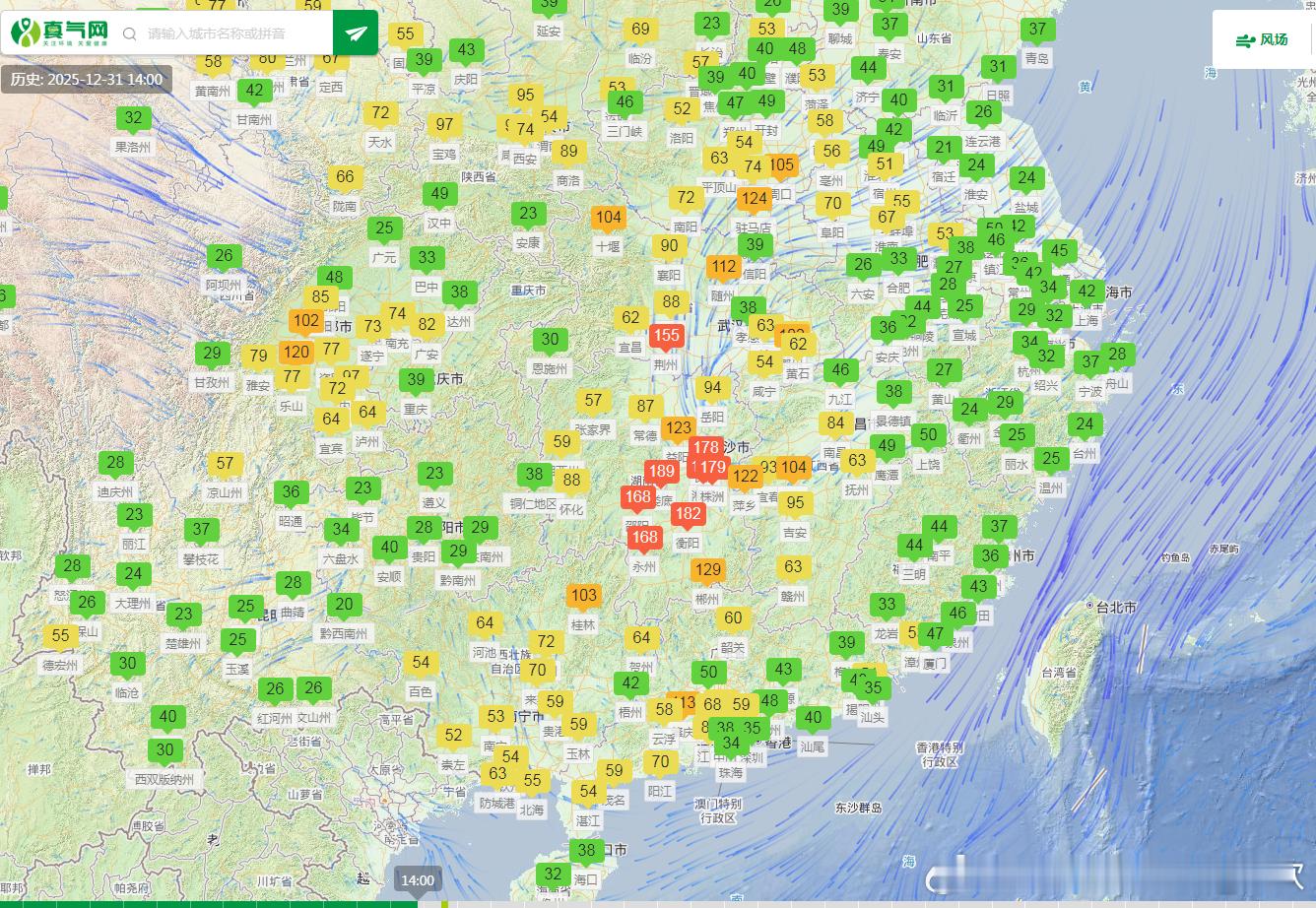Image resolution: width=1316 pixels, height=908 pixels.
Task: Open the 26 AQI marker above 连云港
Action: pyautogui.click(x=983, y=112)
